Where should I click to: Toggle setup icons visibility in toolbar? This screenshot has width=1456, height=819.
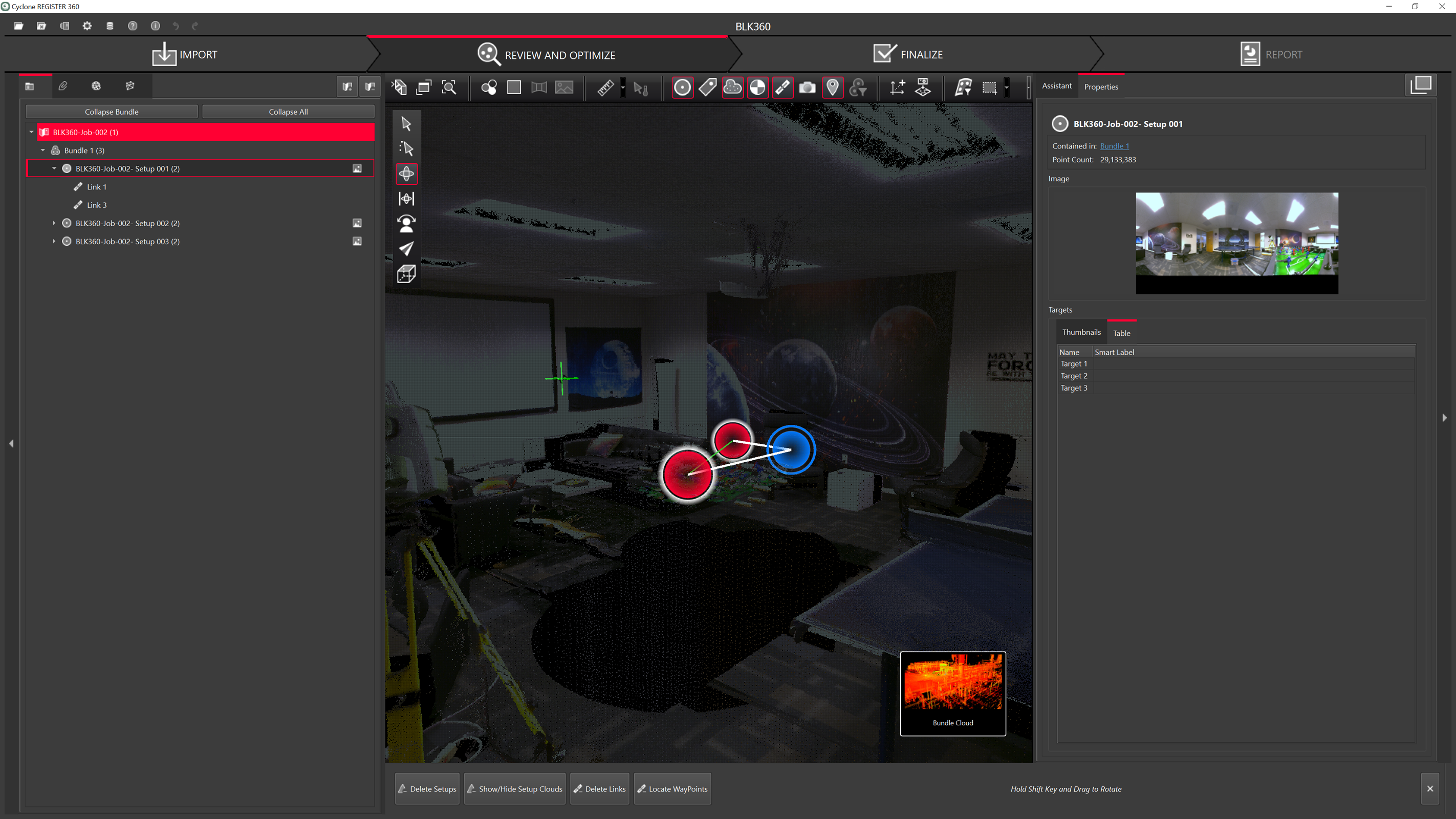coord(682,88)
